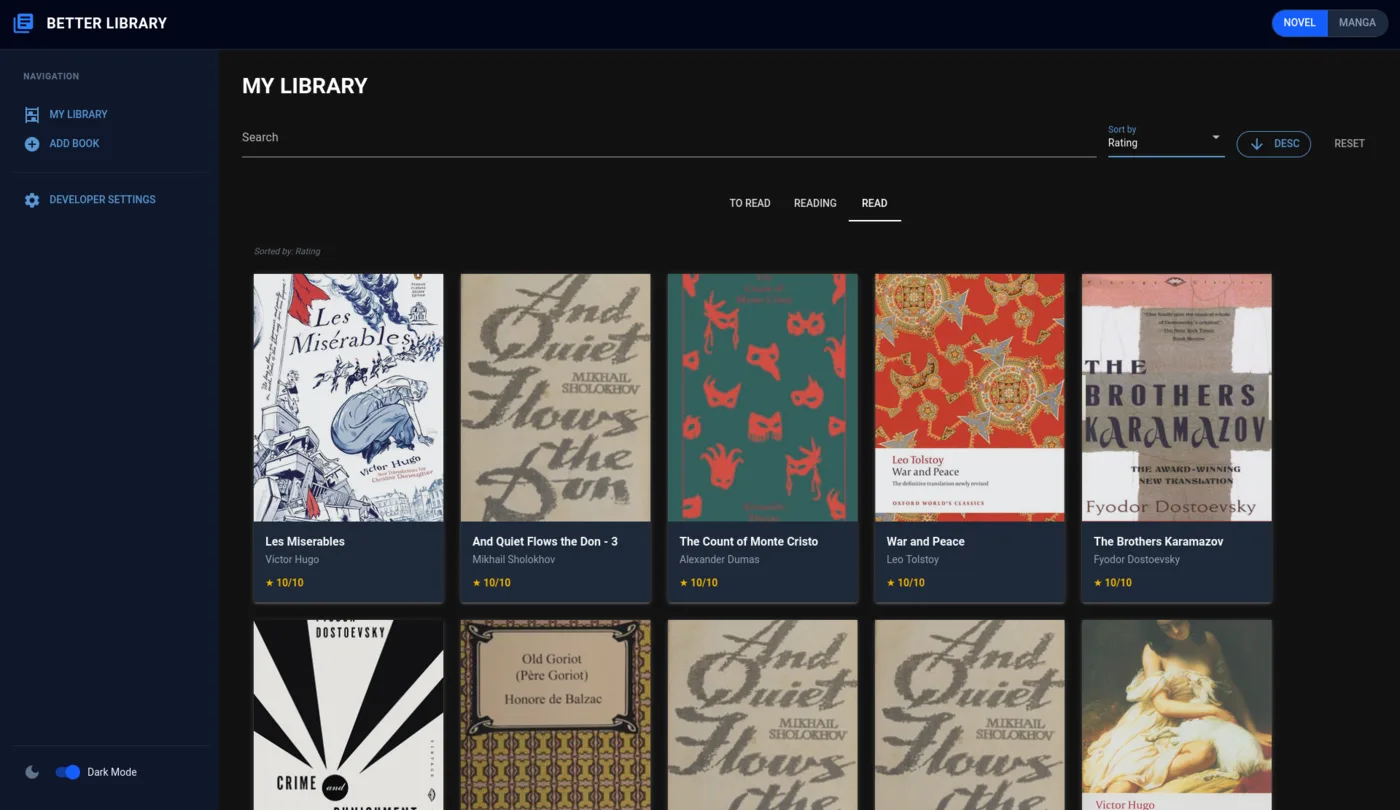Open the Les Misérables cover
The image size is (1400, 810).
coord(348,398)
